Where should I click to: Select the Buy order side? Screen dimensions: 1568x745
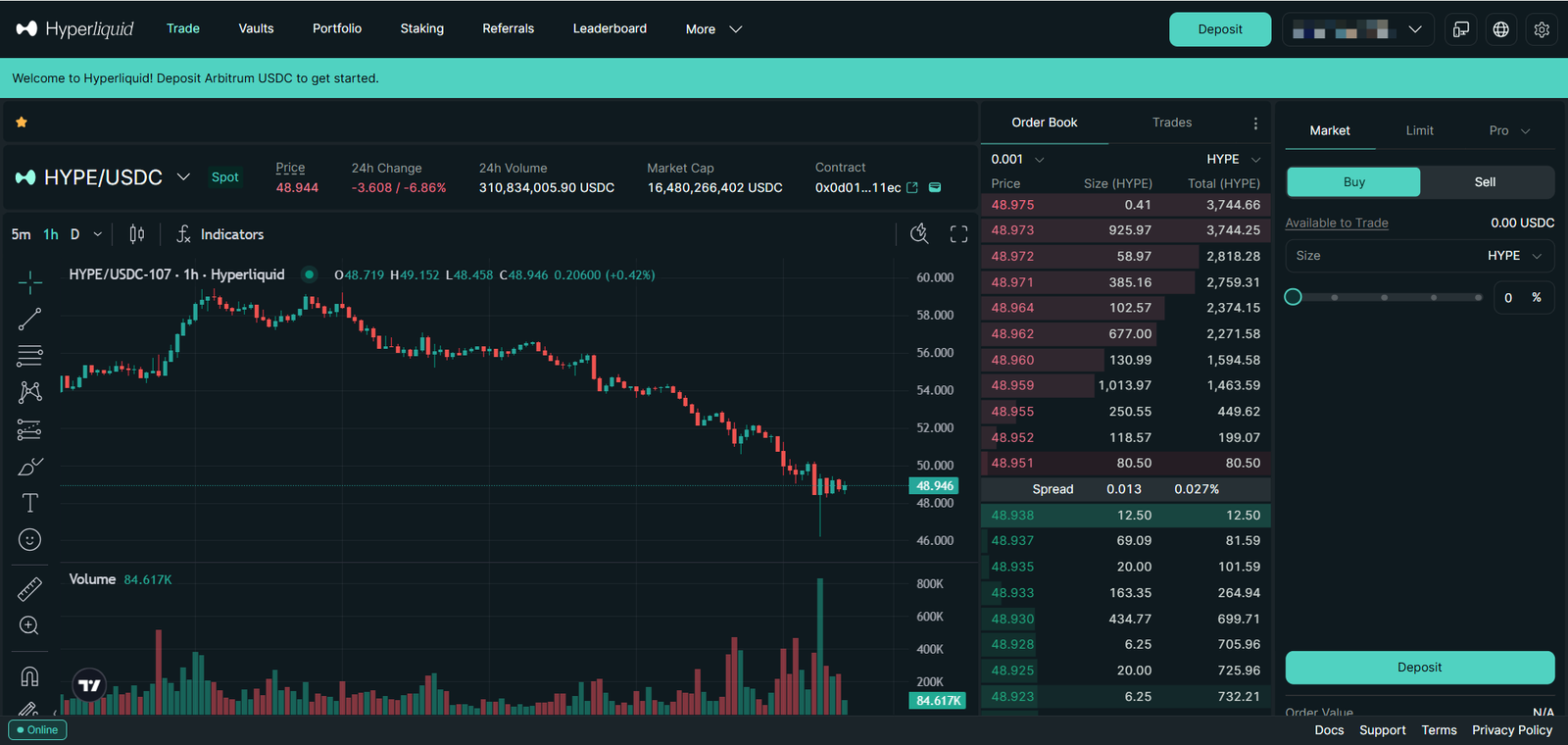click(1353, 182)
